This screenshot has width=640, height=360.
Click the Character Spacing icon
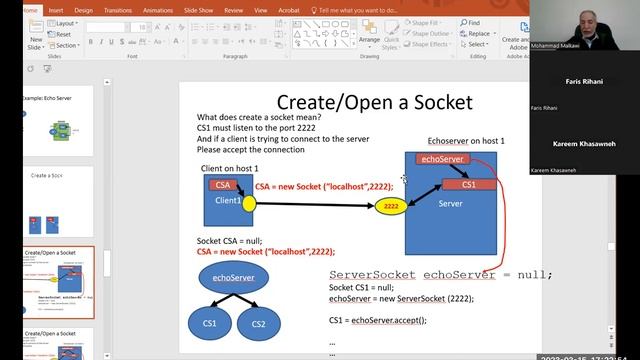(x=143, y=42)
